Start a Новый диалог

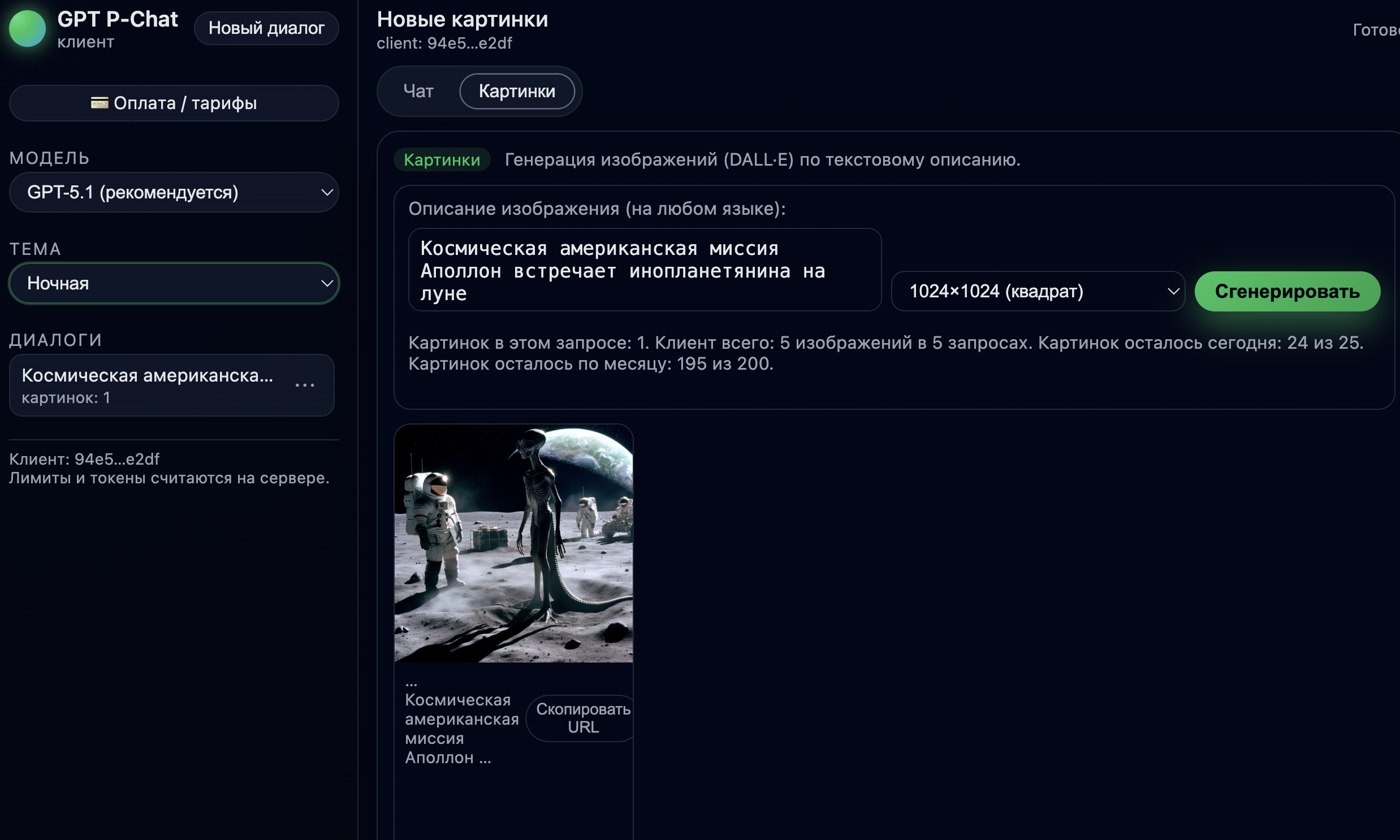[266, 28]
